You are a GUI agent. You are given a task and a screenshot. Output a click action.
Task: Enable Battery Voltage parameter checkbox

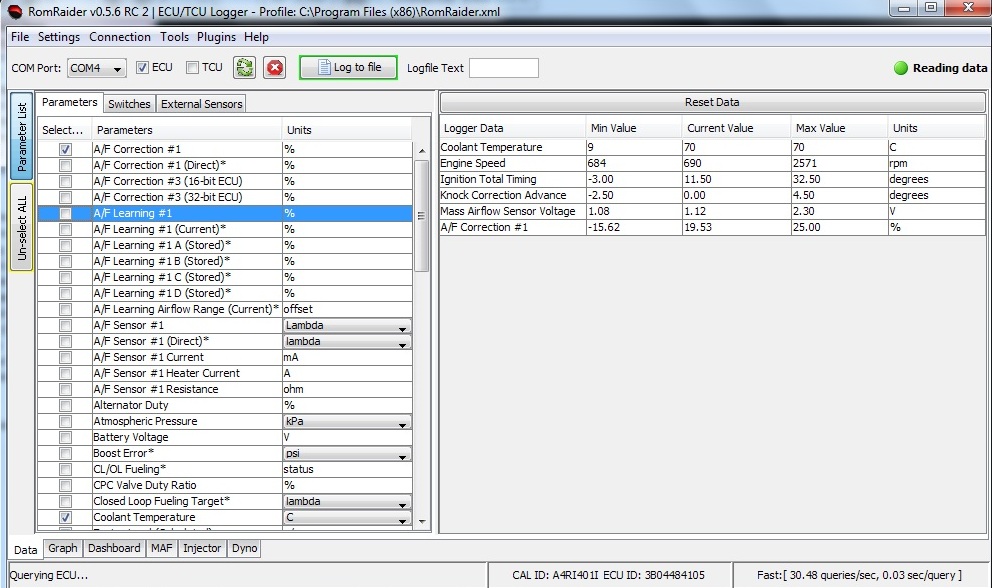[65, 437]
